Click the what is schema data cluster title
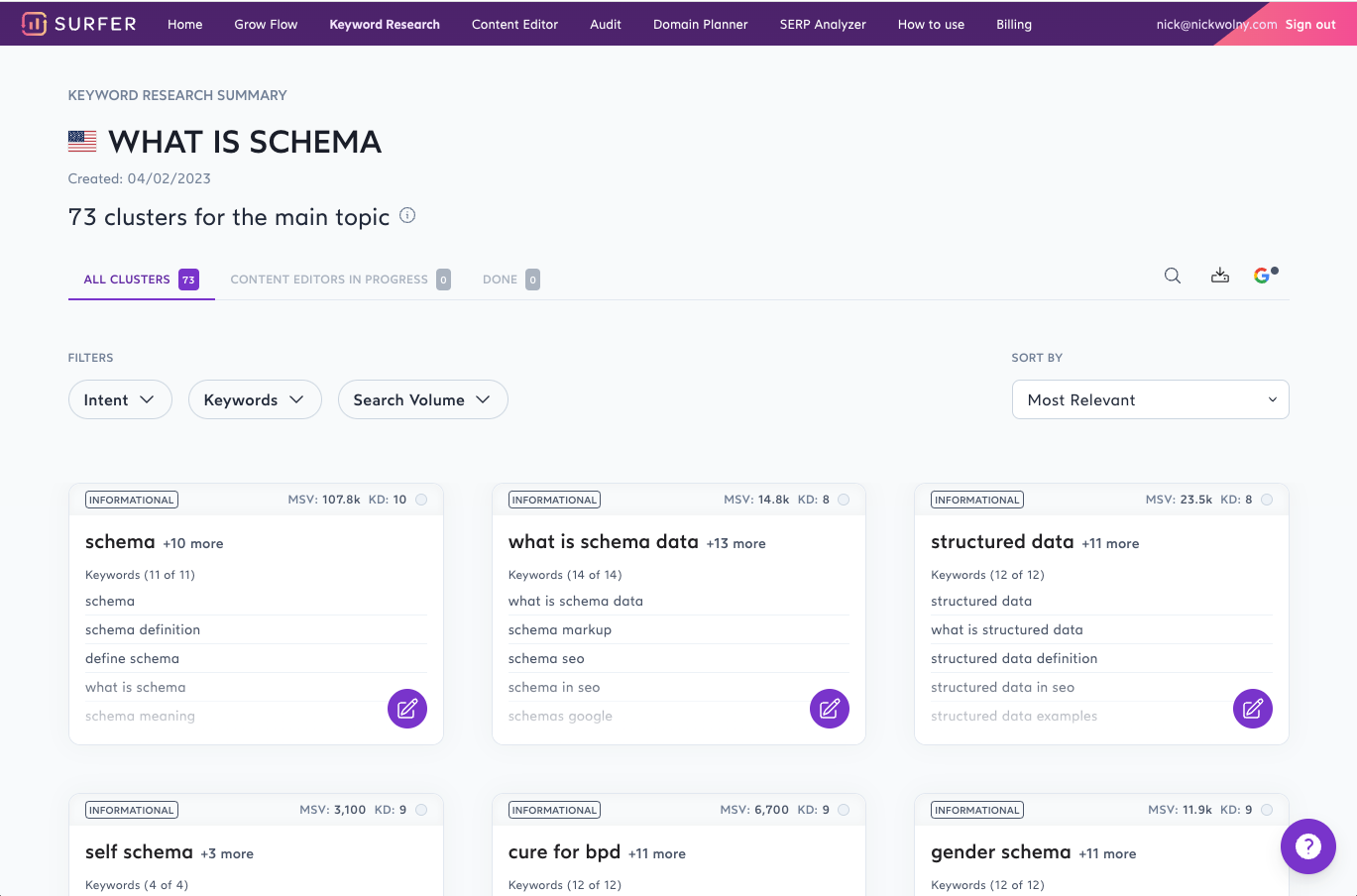 click(x=604, y=542)
